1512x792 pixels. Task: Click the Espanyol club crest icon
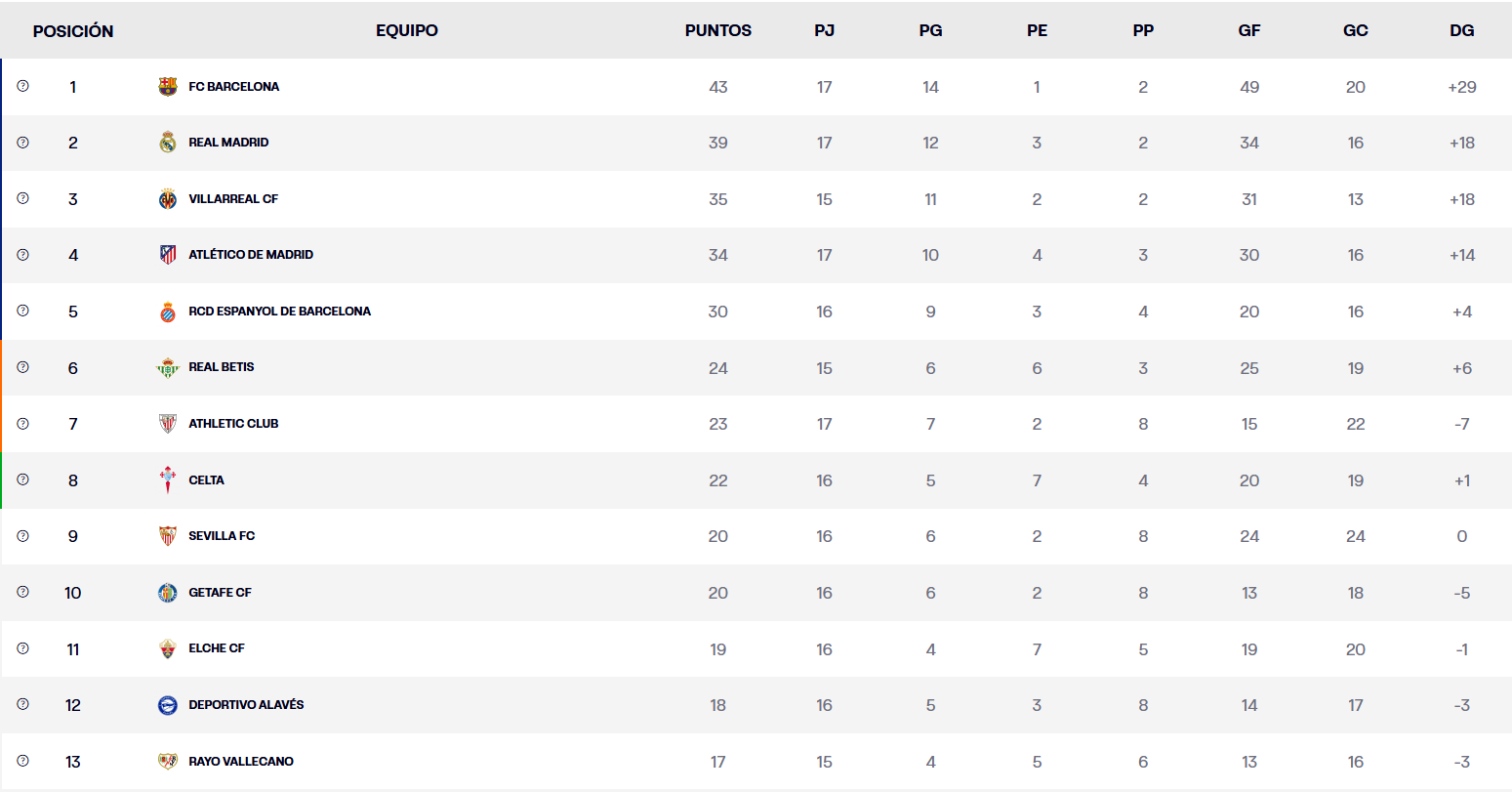pos(168,312)
